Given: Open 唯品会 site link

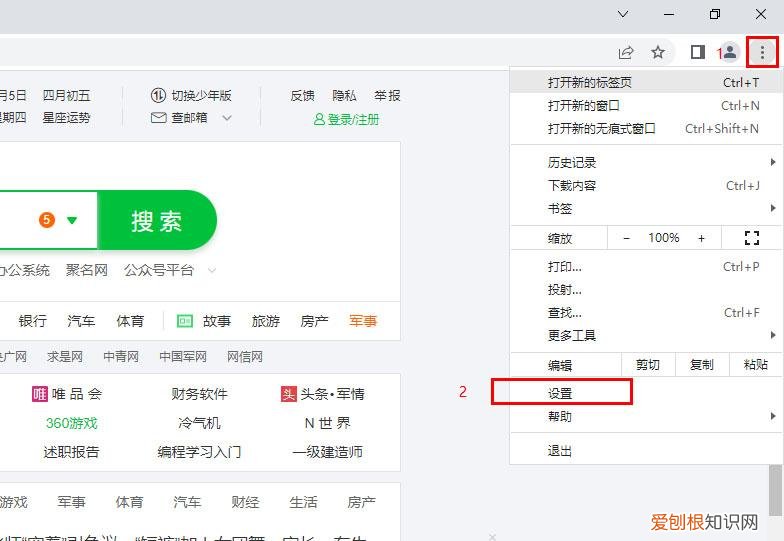Looking at the screenshot, I should click(x=67, y=394).
